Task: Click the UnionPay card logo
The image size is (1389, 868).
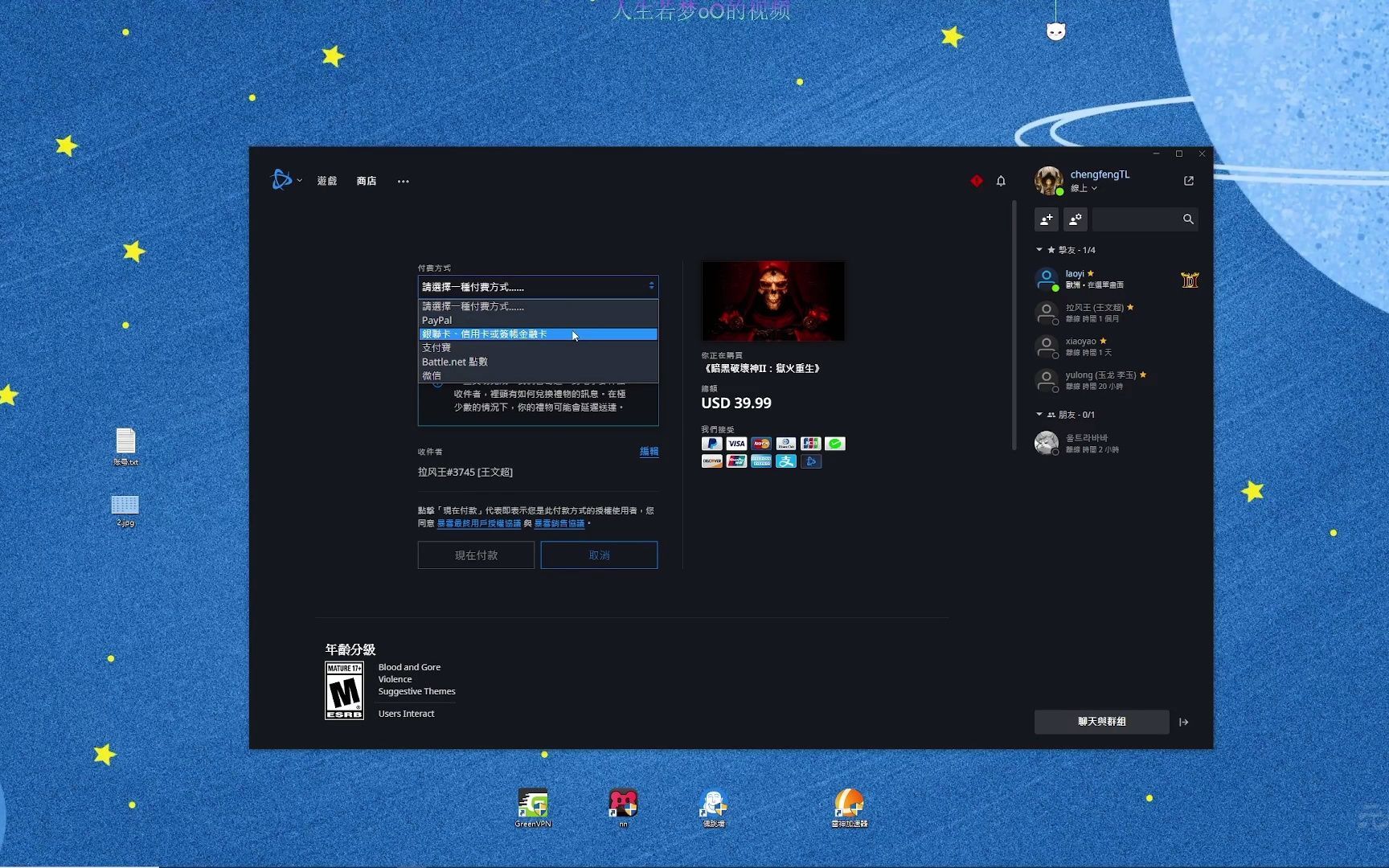Action: tap(736, 461)
